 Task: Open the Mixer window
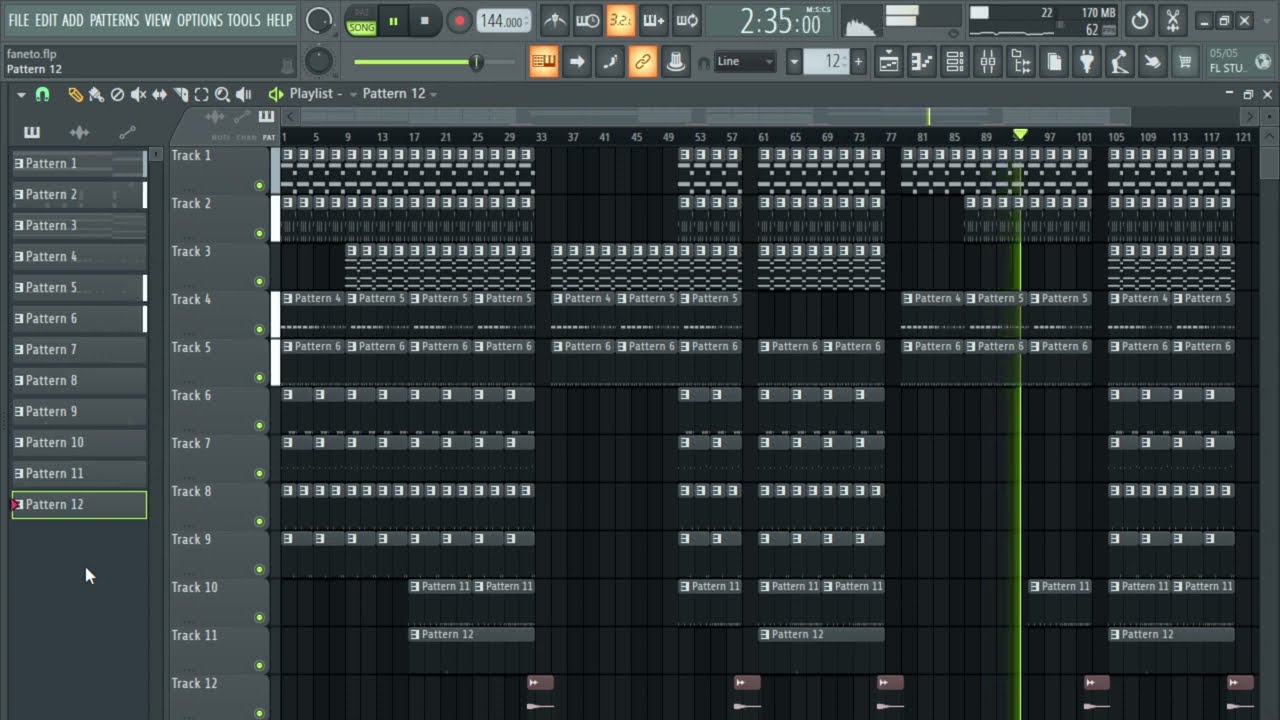[988, 62]
